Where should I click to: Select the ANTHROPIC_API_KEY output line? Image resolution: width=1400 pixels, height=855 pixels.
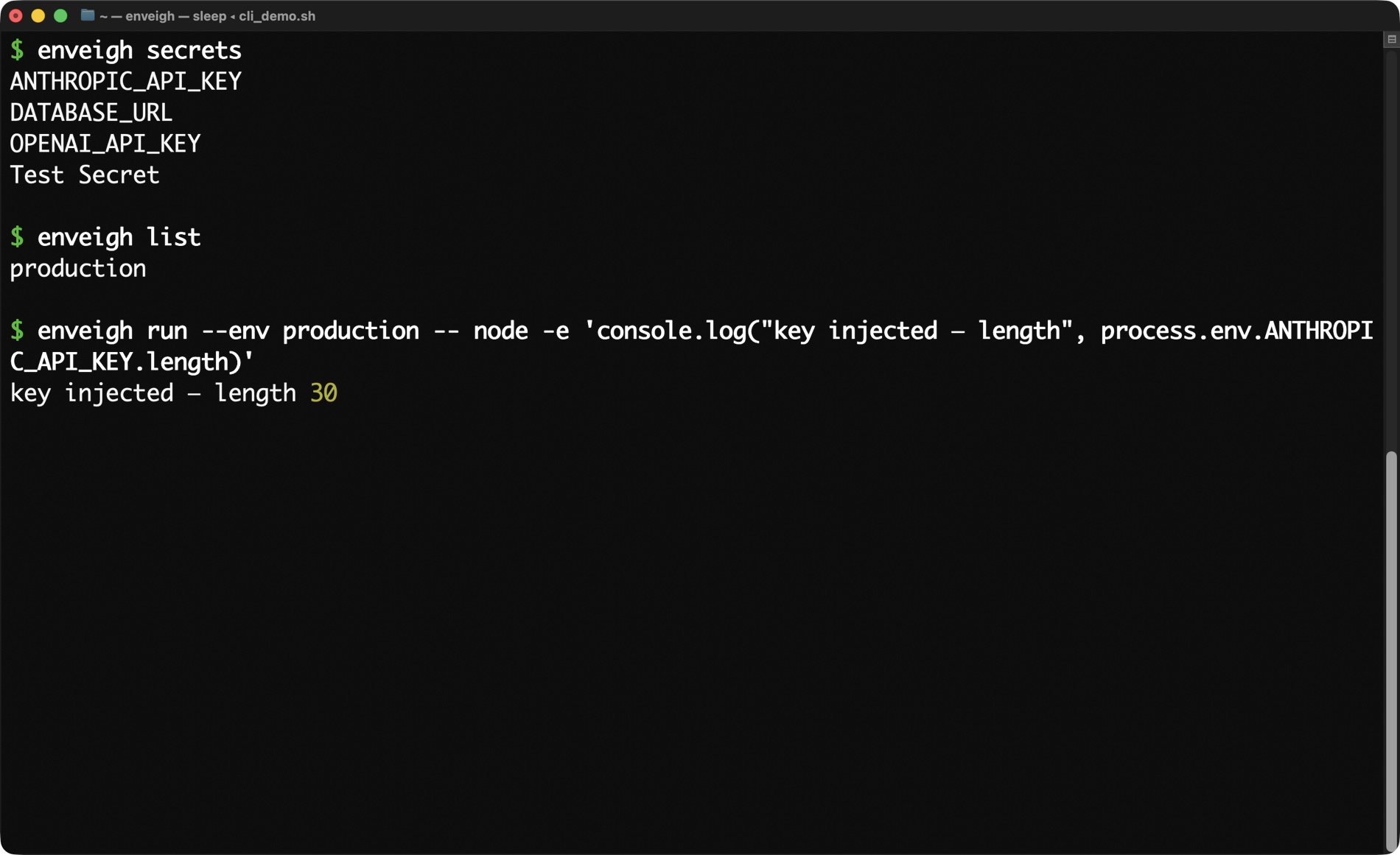pos(126,81)
